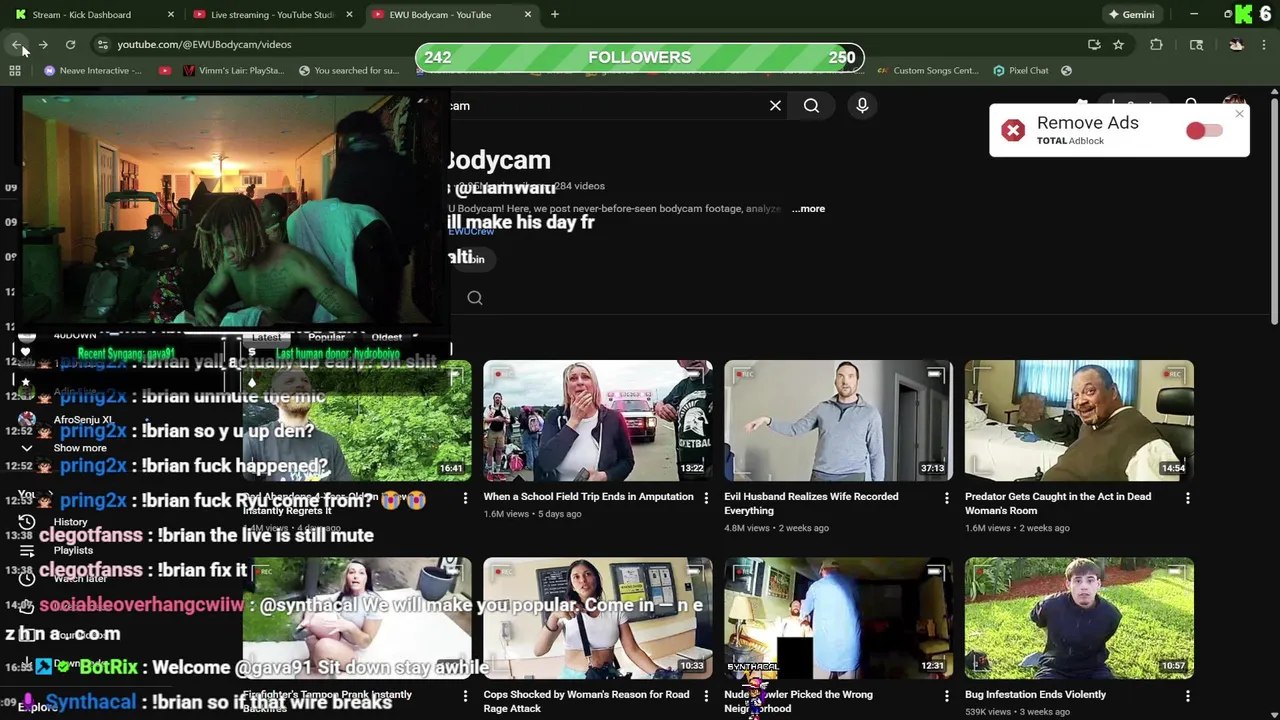This screenshot has width=1280, height=720.
Task: Click Total Adblock red shield icon
Action: (x=1013, y=131)
